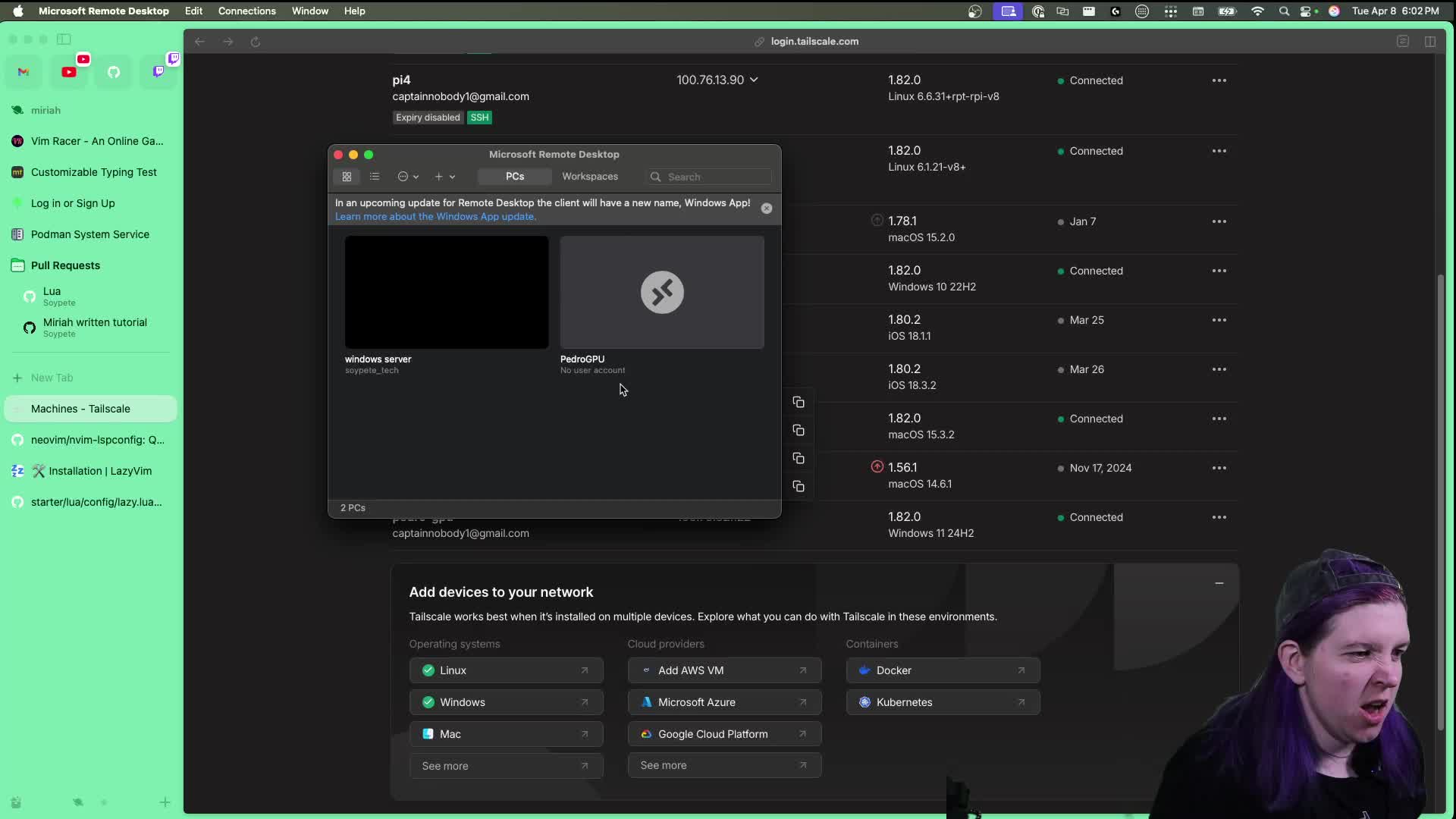Expand the Pull Requests folder
The height and width of the screenshot is (819, 1456).
(91, 265)
